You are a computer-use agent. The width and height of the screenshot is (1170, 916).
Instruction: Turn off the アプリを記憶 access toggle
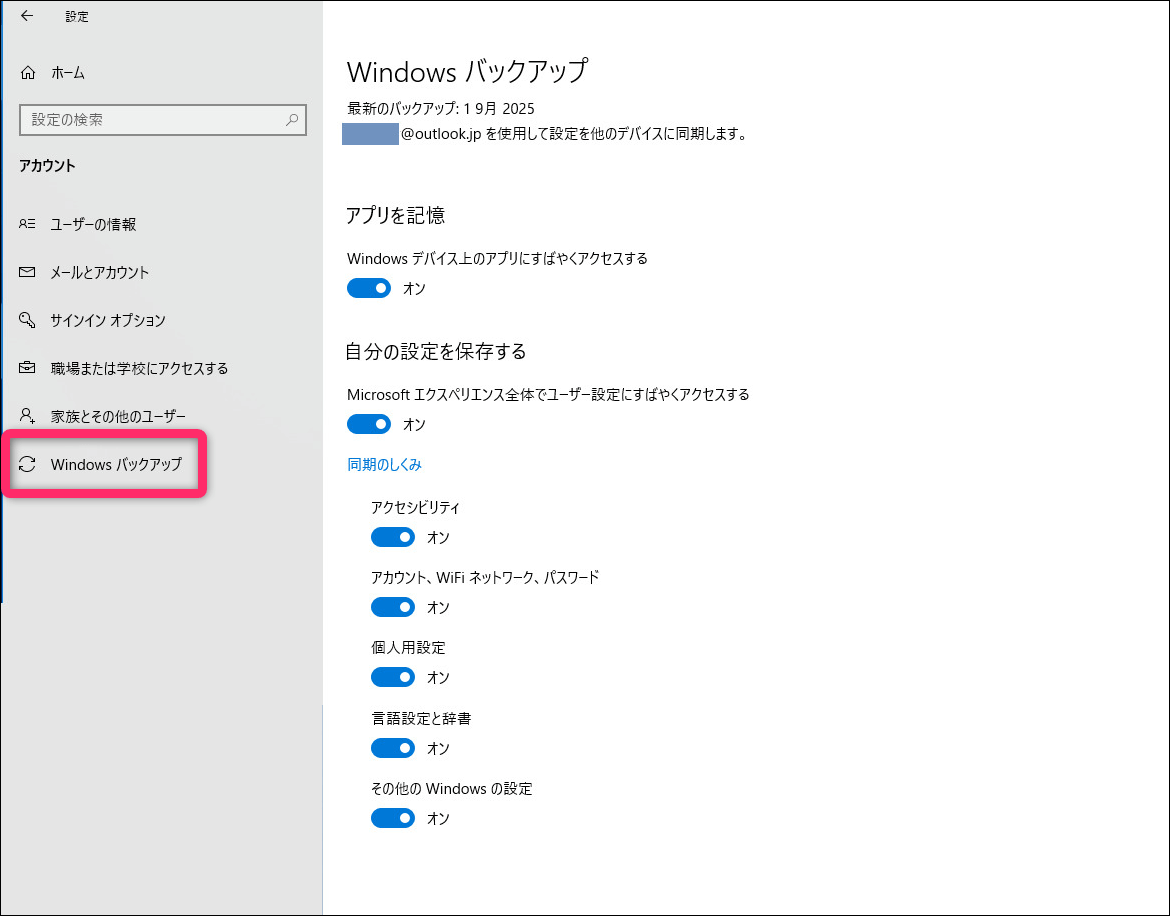tap(369, 288)
